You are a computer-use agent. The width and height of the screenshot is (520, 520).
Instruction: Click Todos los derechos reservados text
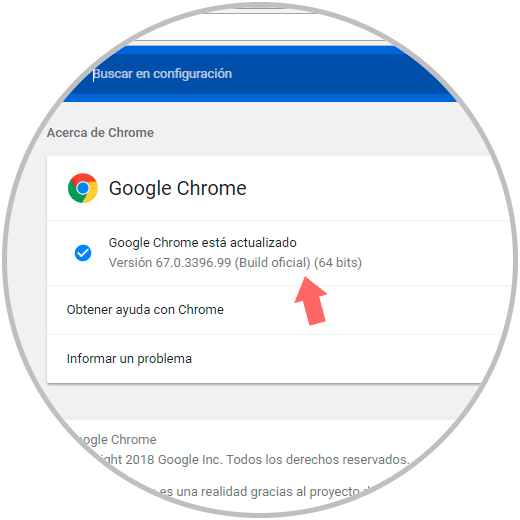[318, 460]
